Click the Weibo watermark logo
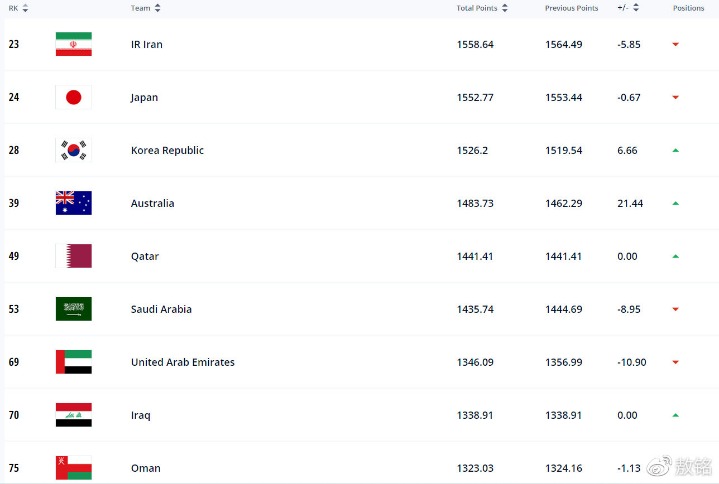The height and width of the screenshot is (484, 719). (659, 466)
